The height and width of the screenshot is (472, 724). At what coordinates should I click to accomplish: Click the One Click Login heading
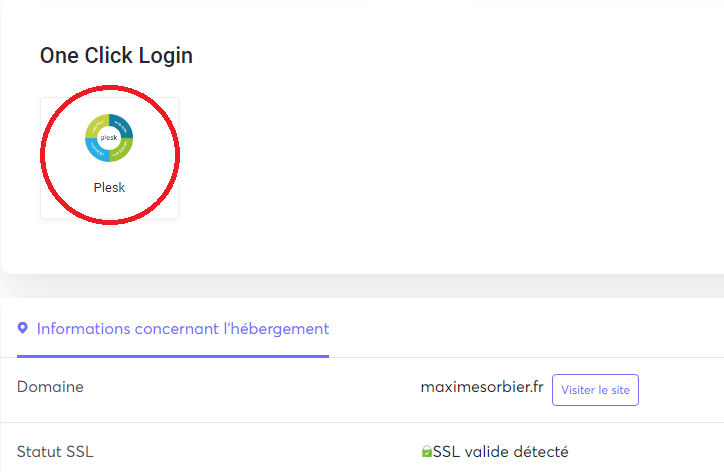click(116, 56)
